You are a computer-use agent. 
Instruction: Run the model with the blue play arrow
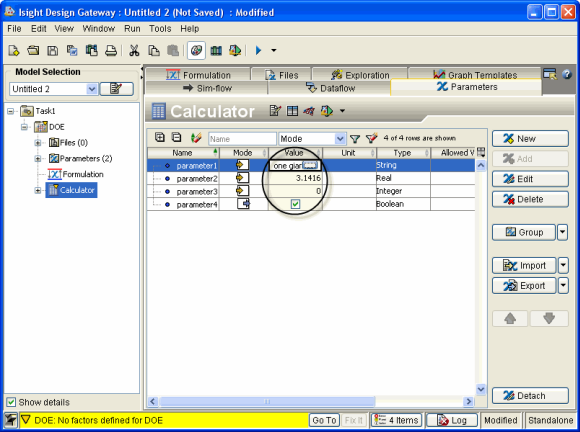point(258,50)
